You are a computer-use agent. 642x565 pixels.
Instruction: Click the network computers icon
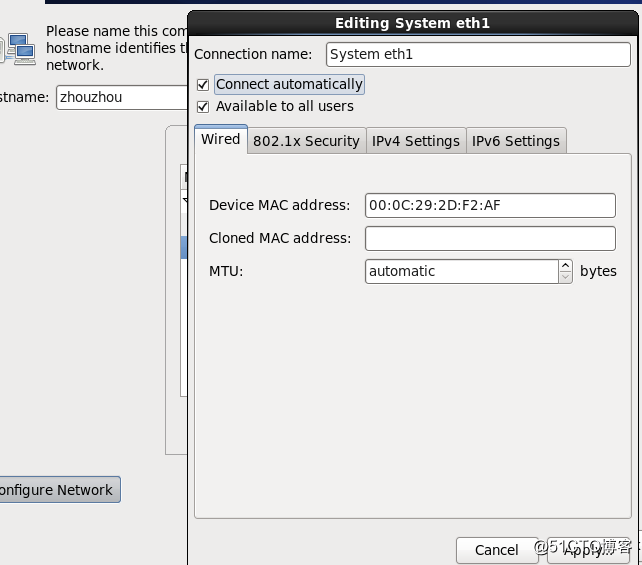(x=18, y=49)
